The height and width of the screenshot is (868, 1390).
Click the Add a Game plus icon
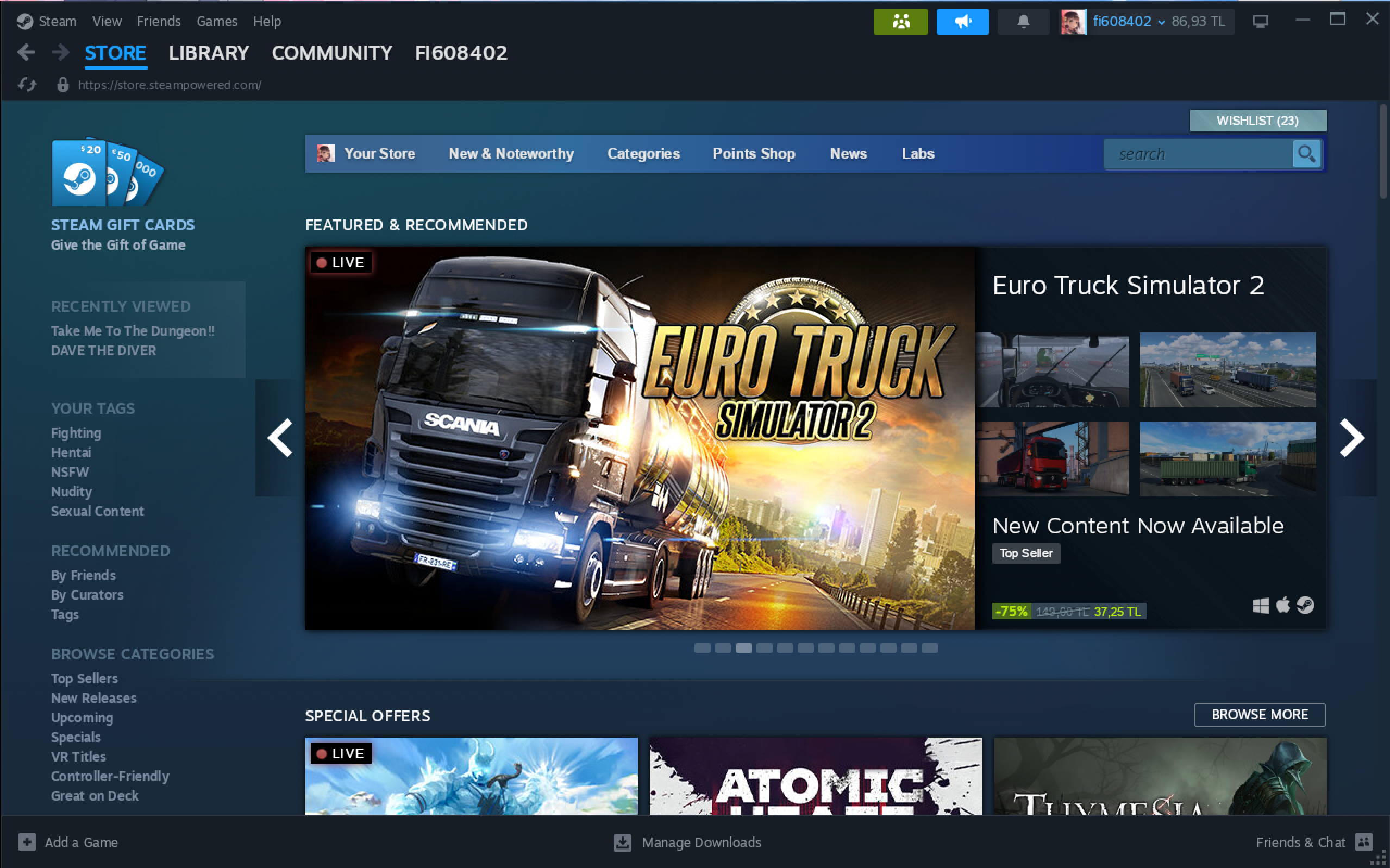(27, 842)
